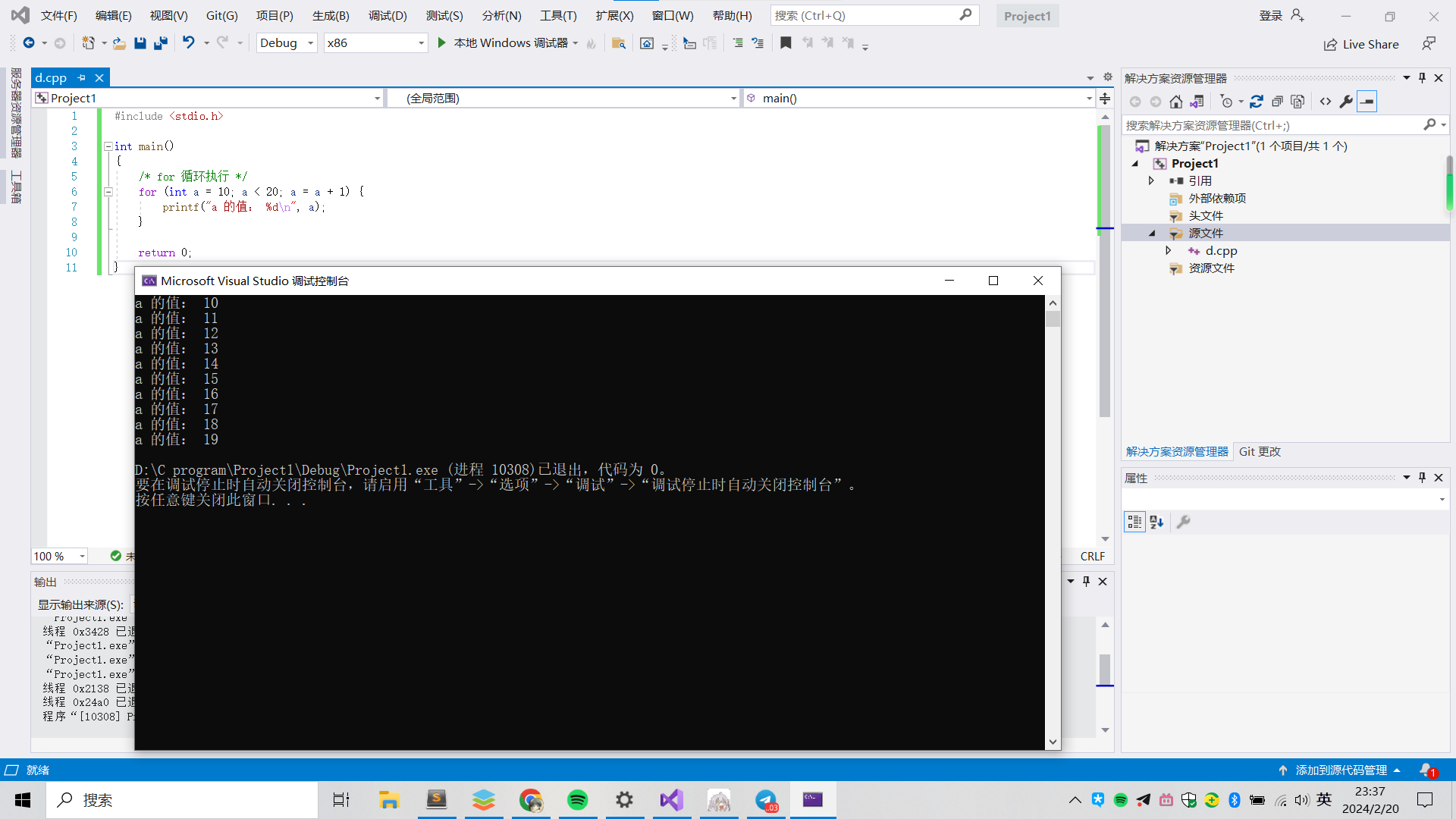This screenshot has width=1456, height=819.
Task: Open the 调试(D) menu
Action: [x=388, y=15]
